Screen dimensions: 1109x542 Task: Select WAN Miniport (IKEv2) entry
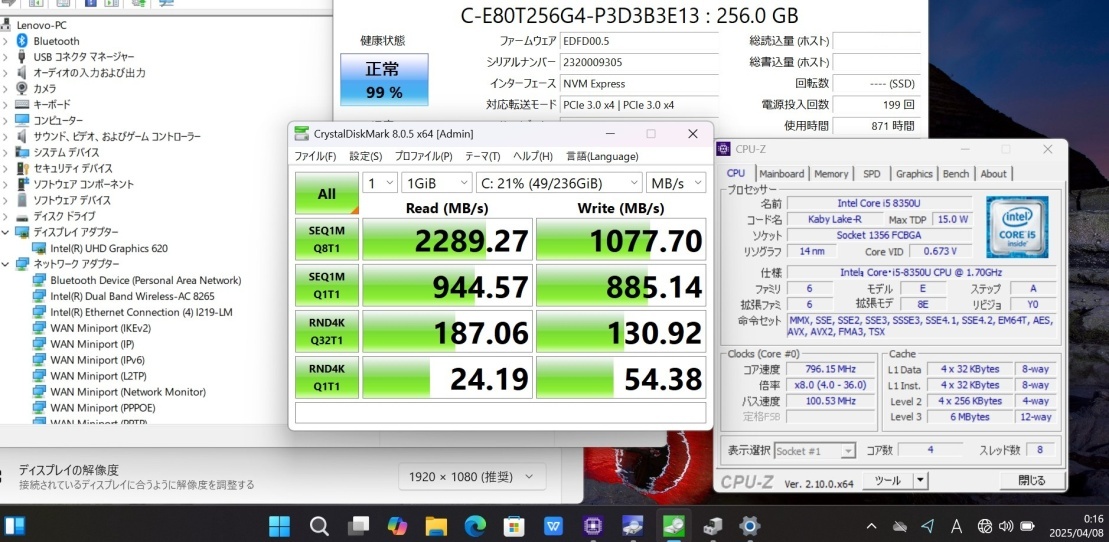[100, 328]
